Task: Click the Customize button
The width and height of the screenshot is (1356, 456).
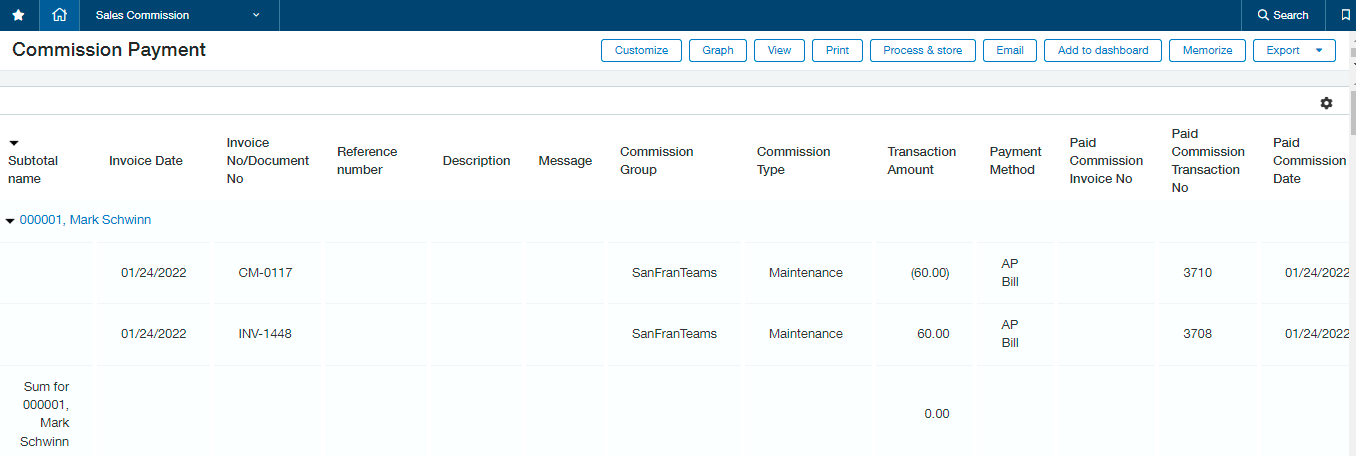Action: tap(641, 50)
